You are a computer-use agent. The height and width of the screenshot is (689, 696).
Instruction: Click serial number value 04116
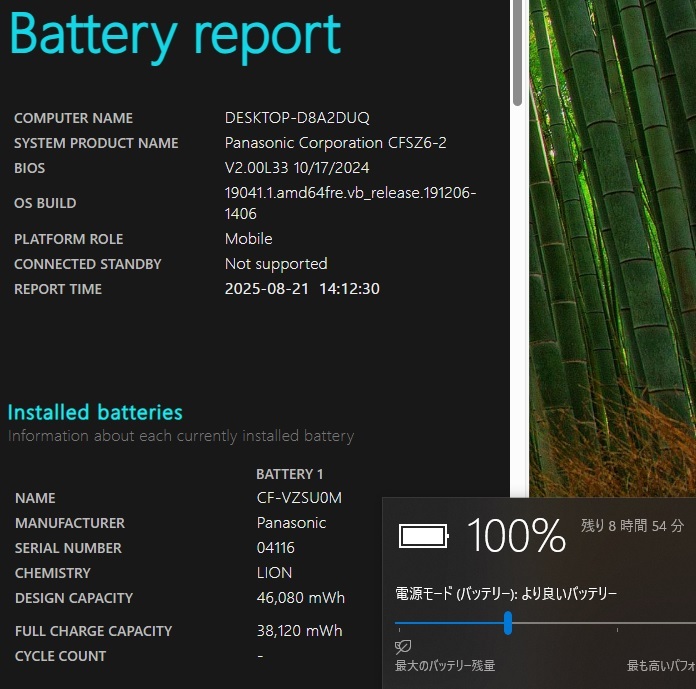276,548
